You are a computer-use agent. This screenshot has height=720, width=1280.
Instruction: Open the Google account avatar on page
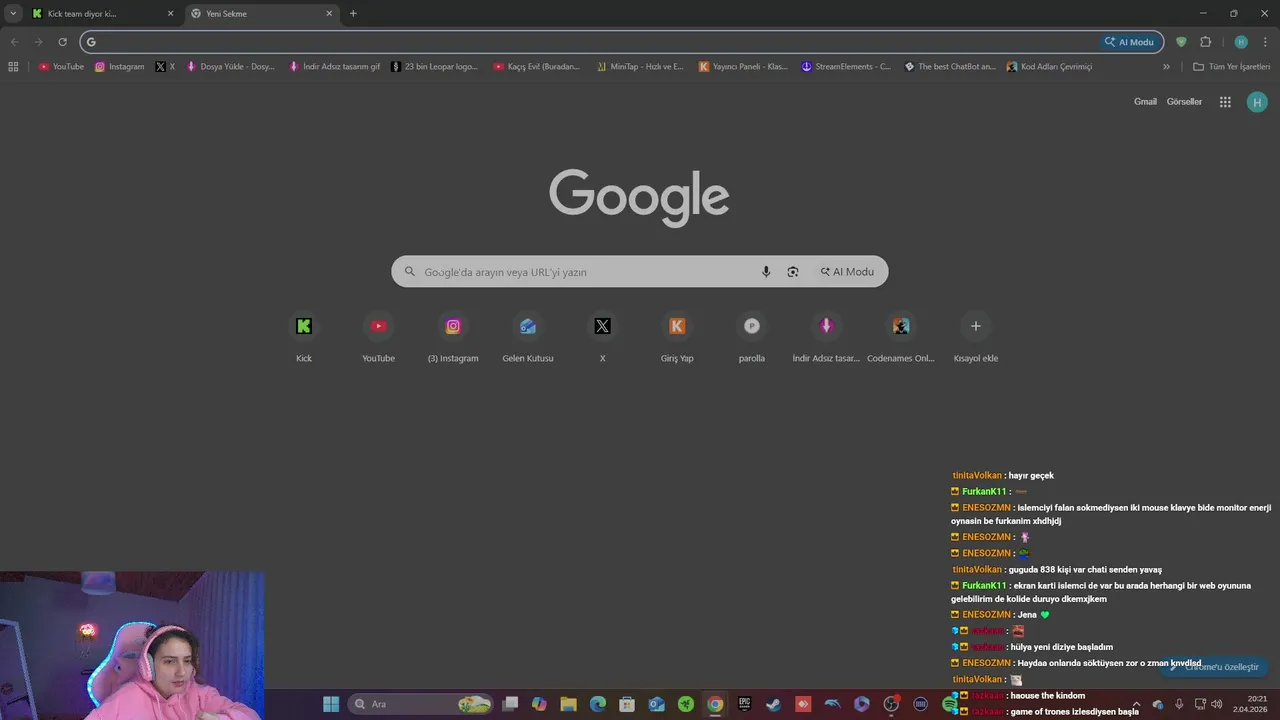tap(1257, 102)
